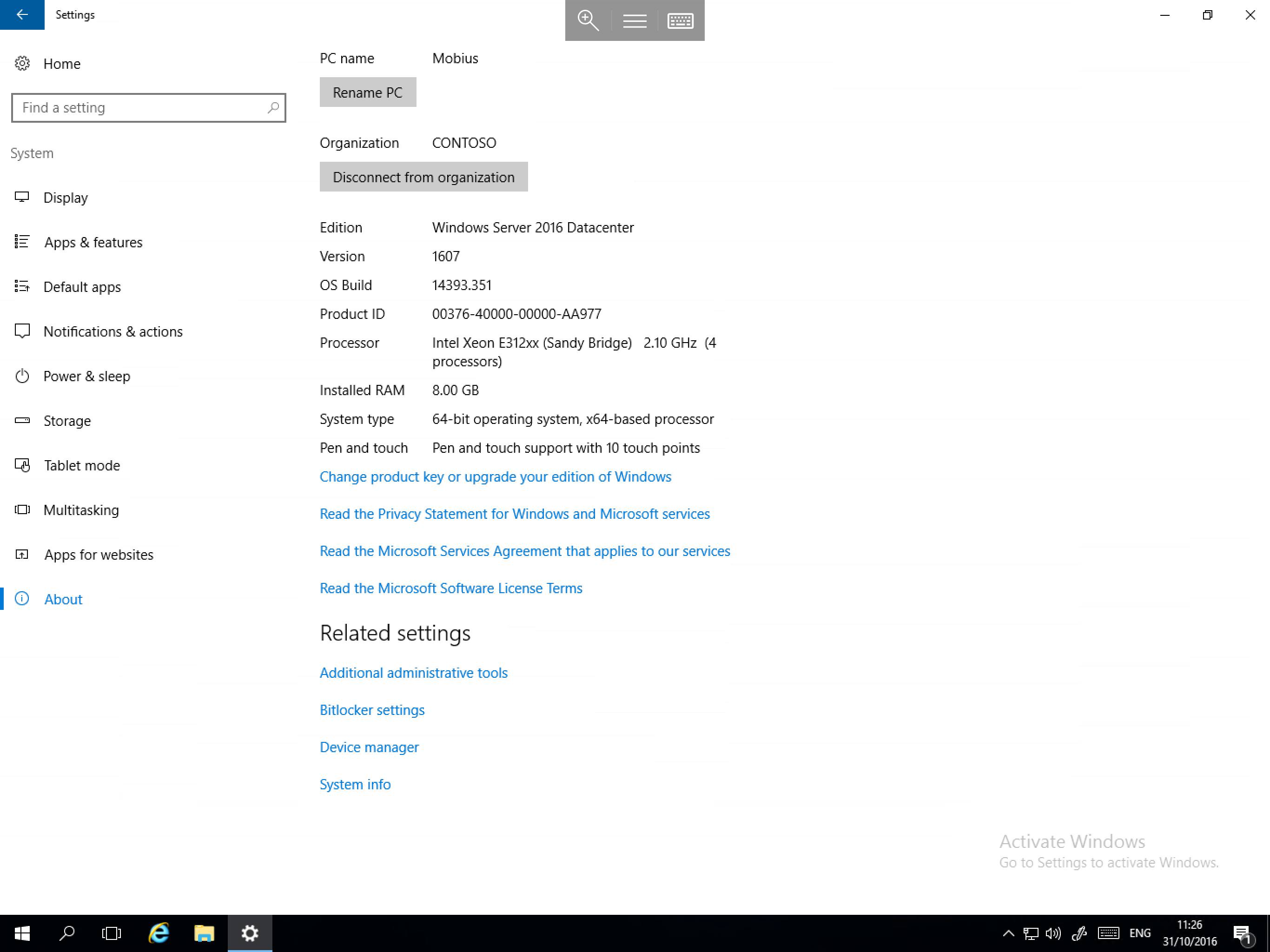Screen dimensions: 1270x952
Task: Open Microsoft Services Agreement link
Action: coord(525,551)
